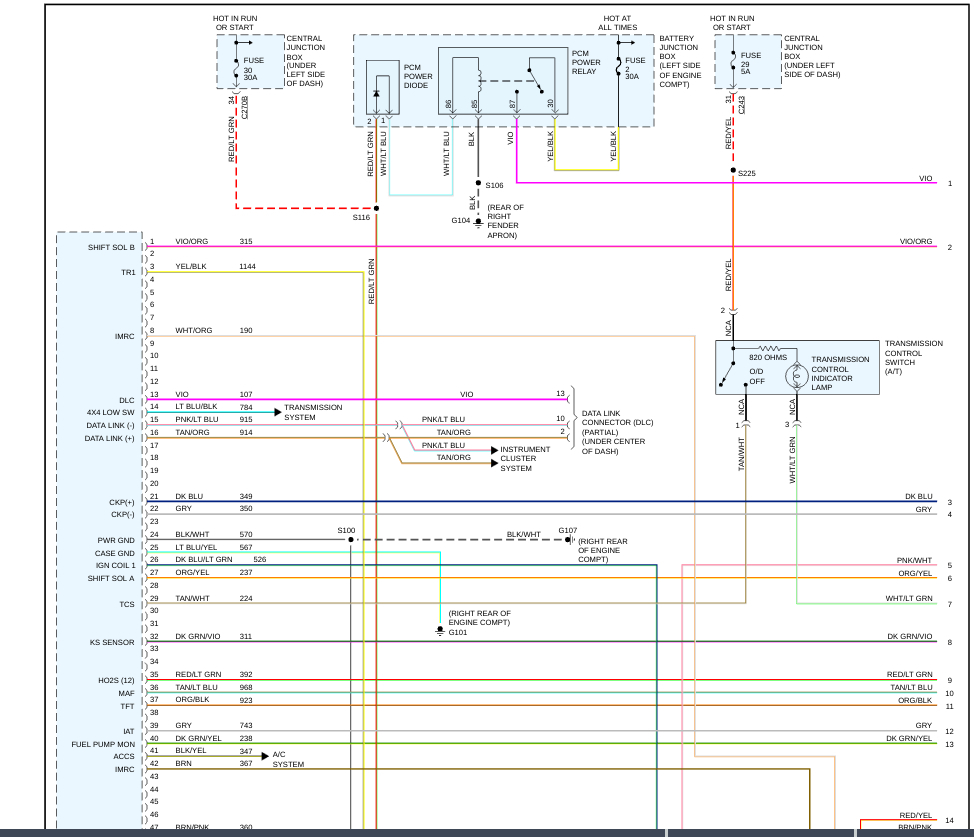Click the FUEL PUMP MON pin label
This screenshot has width=974, height=837.
pyautogui.click(x=103, y=744)
